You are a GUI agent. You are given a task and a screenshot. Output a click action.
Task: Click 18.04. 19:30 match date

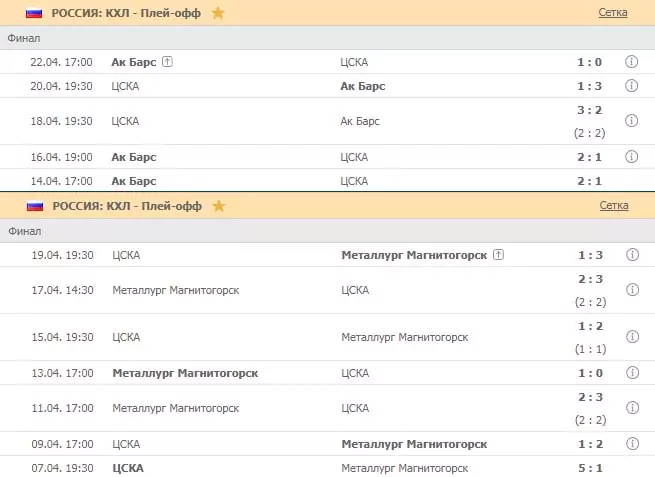coord(61,121)
